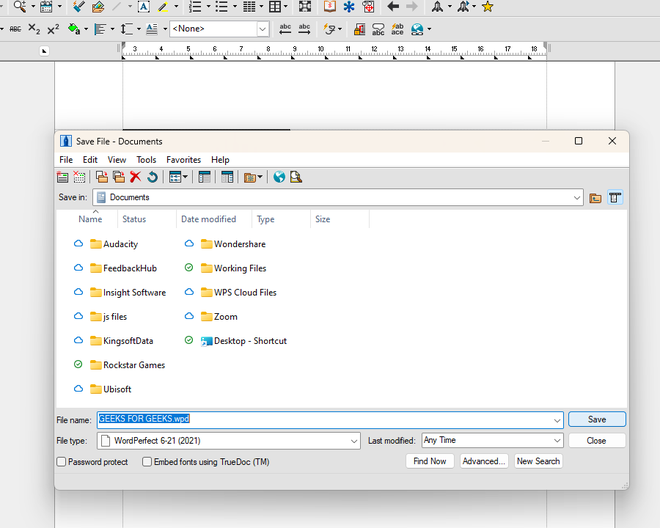The width and height of the screenshot is (660, 528).
Task: Click the gold star icon in main toolbar
Action: click(x=487, y=6)
